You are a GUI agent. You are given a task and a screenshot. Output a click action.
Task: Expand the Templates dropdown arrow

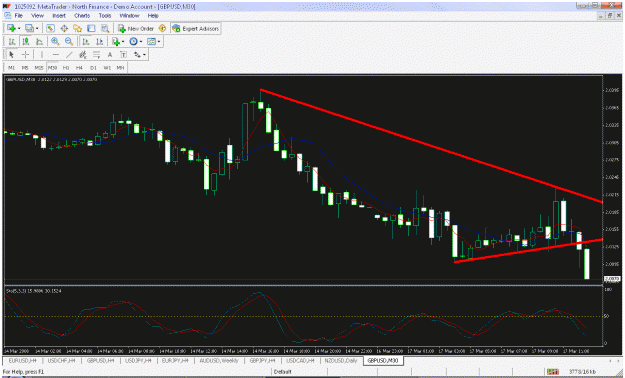tap(159, 42)
